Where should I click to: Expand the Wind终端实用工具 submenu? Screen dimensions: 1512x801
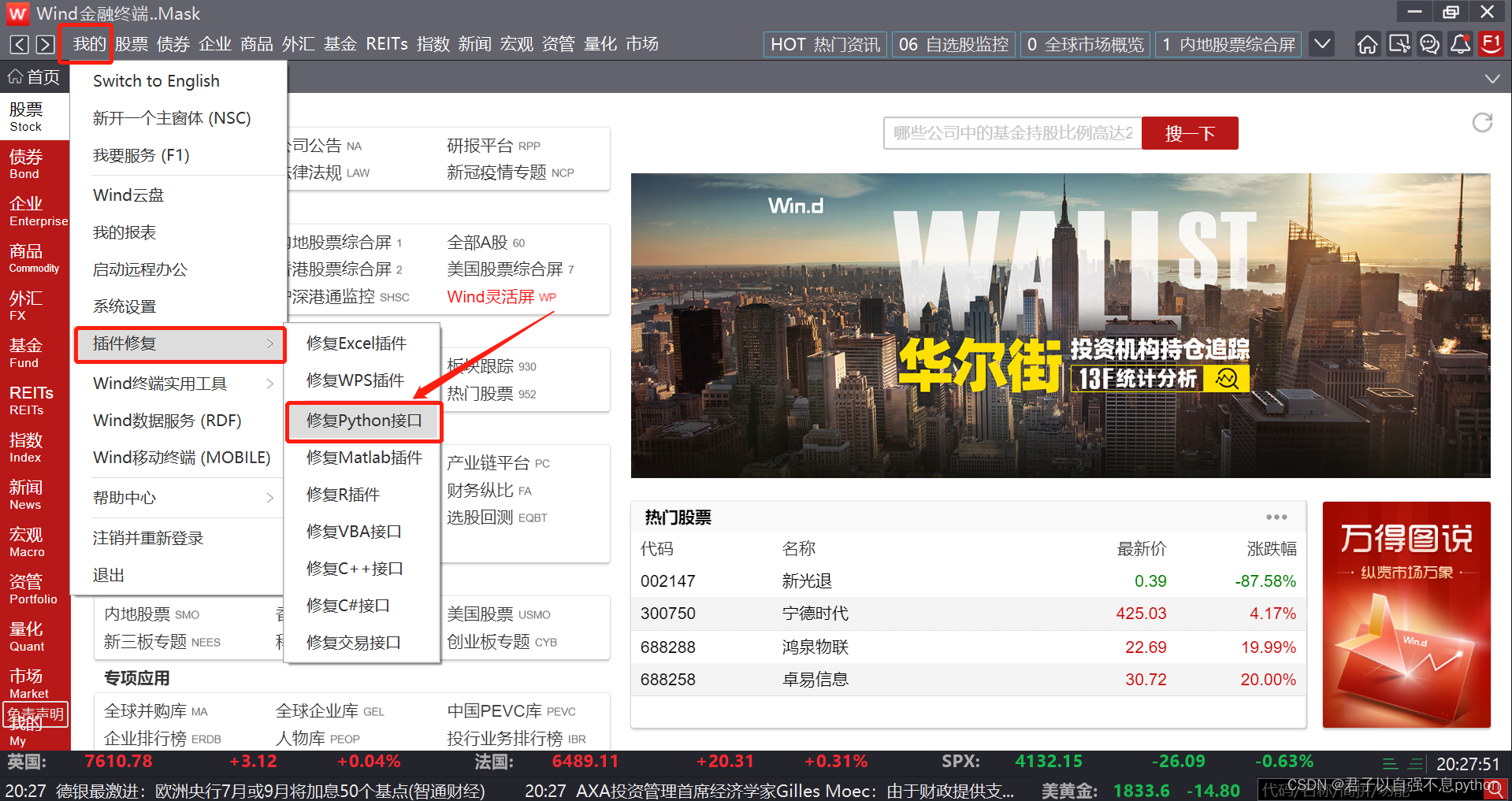[180, 384]
